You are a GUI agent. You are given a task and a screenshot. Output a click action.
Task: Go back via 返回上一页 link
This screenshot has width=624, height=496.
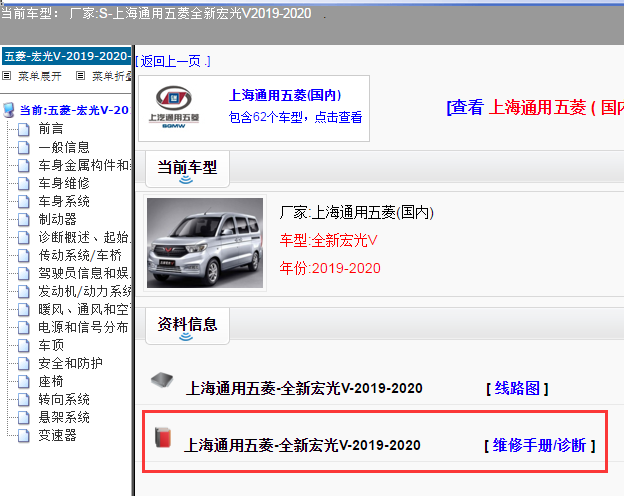tap(173, 61)
